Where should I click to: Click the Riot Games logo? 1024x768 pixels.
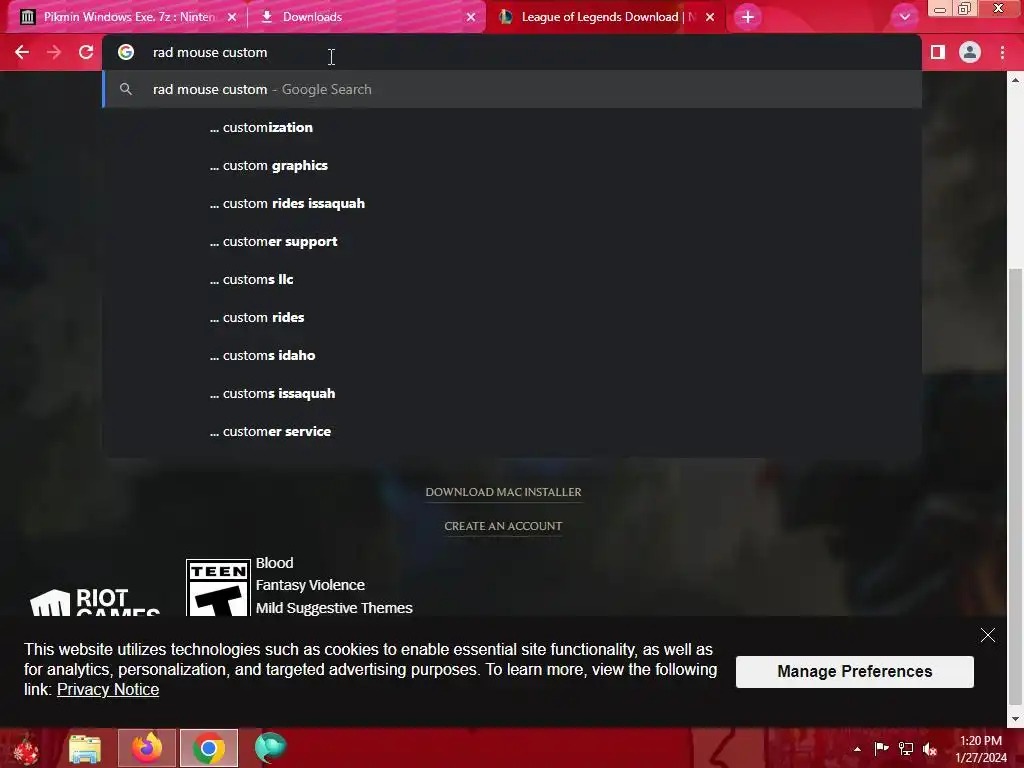pos(95,601)
